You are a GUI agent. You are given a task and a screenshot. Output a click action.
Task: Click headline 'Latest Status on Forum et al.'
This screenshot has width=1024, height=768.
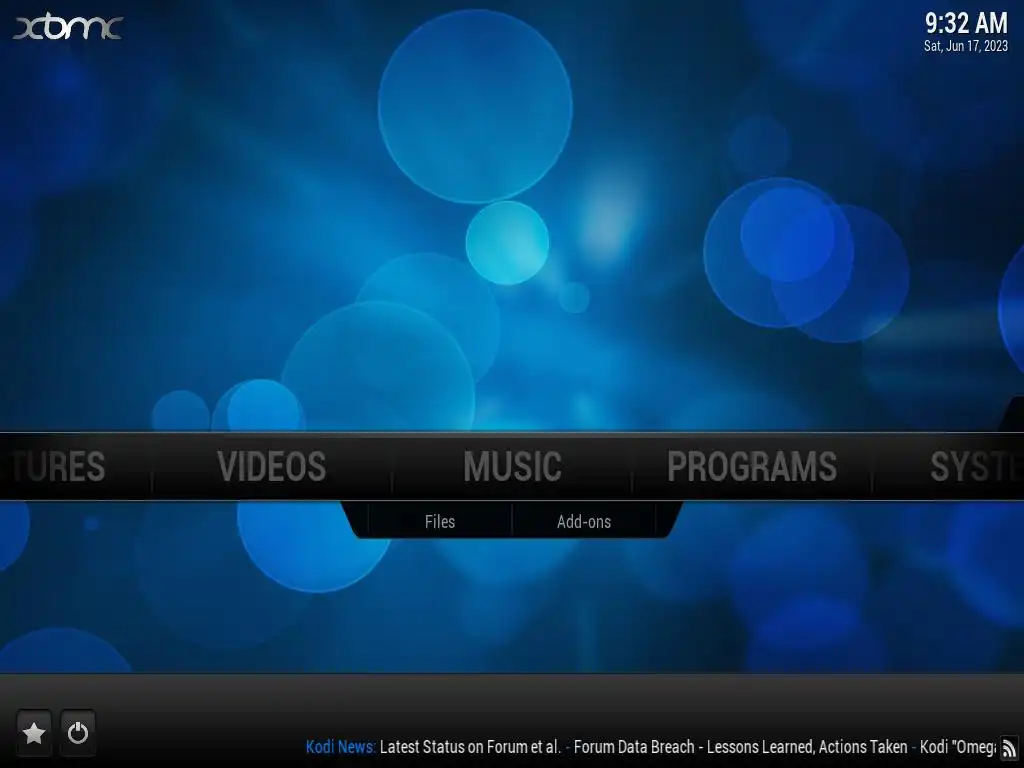tap(470, 746)
